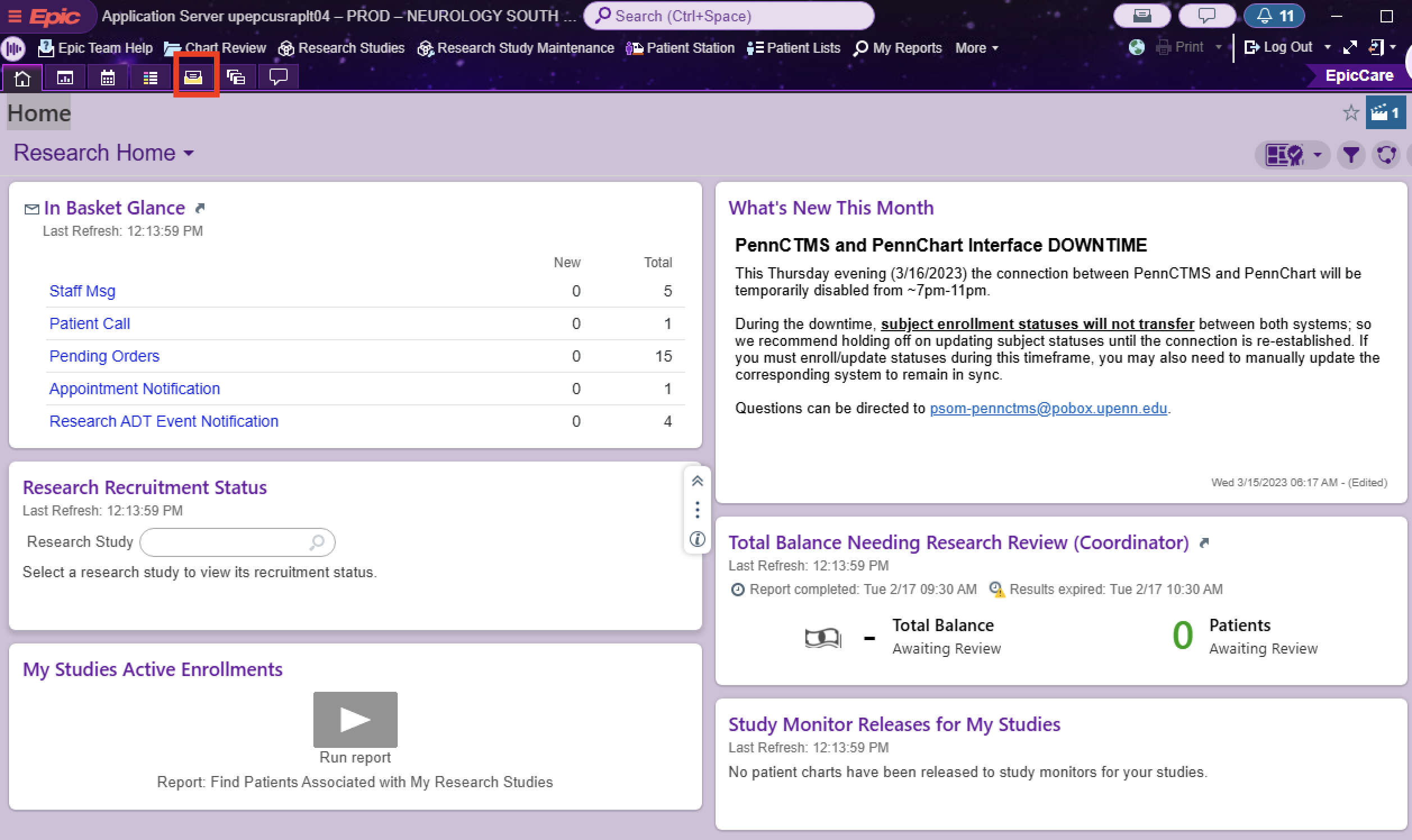Open Patient Station from toolbar
Viewport: 1412px width, 840px height.
[680, 48]
